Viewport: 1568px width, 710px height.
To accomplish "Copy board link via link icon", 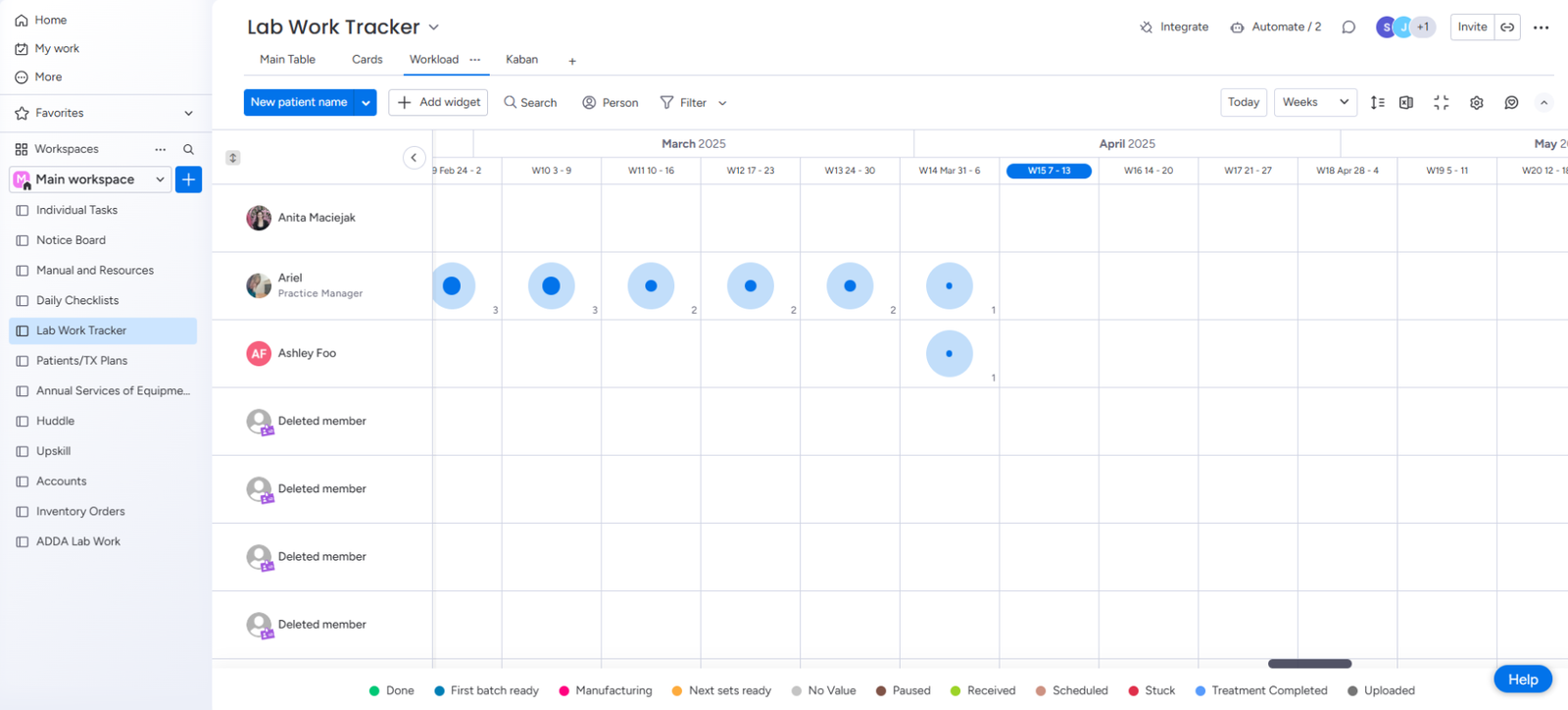I will (1507, 27).
